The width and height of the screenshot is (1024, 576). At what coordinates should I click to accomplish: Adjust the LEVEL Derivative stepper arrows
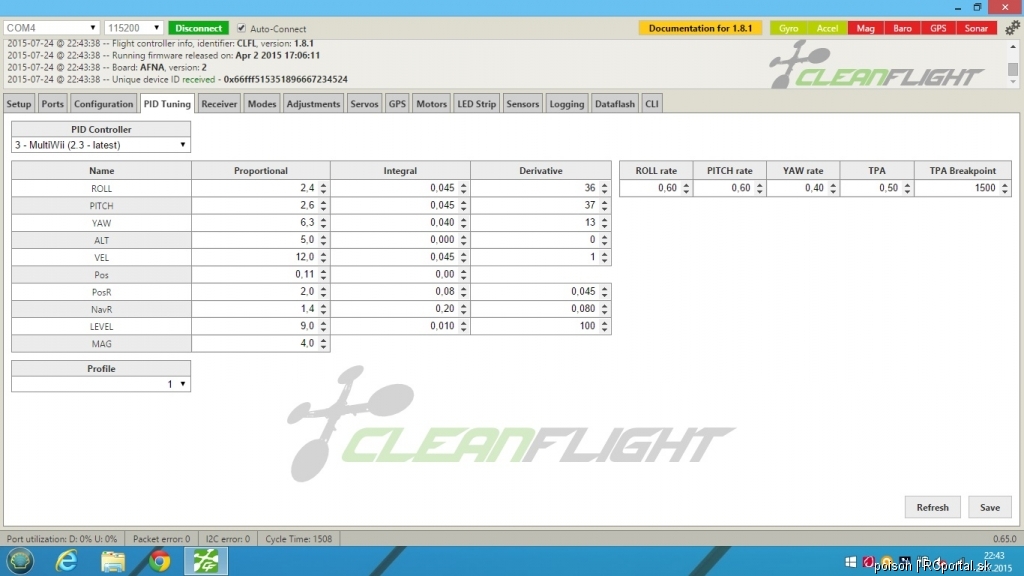(604, 326)
